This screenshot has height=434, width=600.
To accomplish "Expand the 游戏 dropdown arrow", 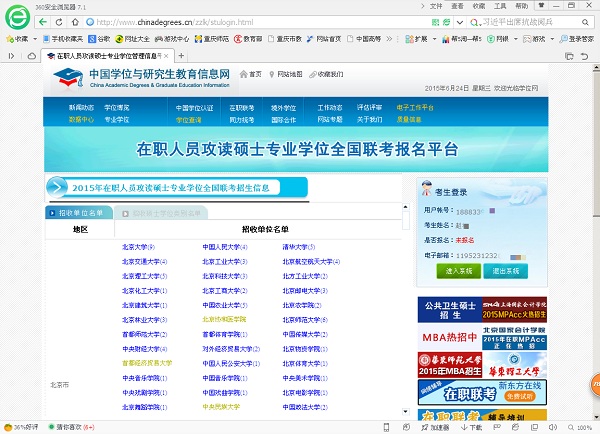I will click(552, 39).
